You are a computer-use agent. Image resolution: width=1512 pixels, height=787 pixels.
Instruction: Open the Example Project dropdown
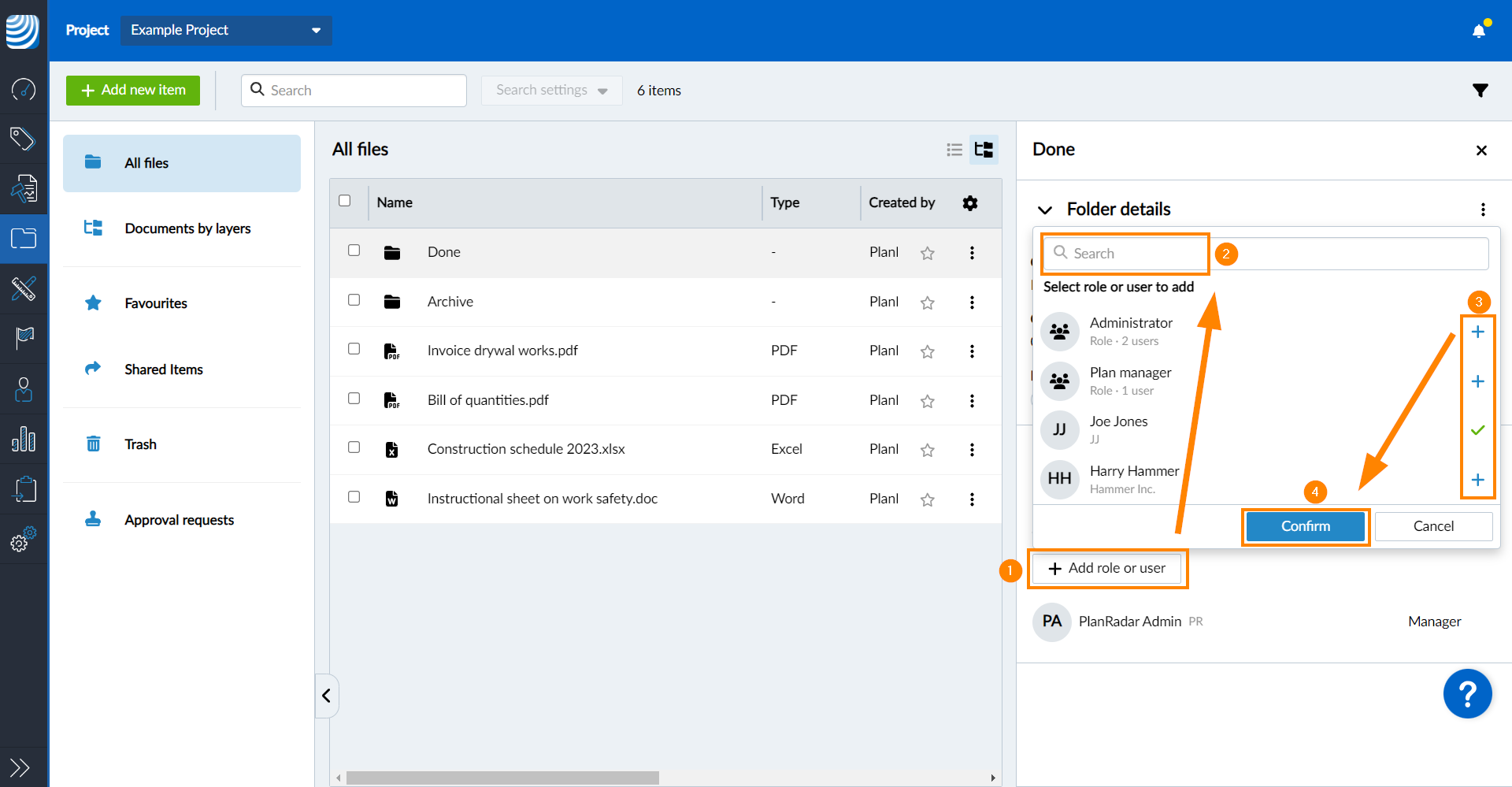point(226,31)
